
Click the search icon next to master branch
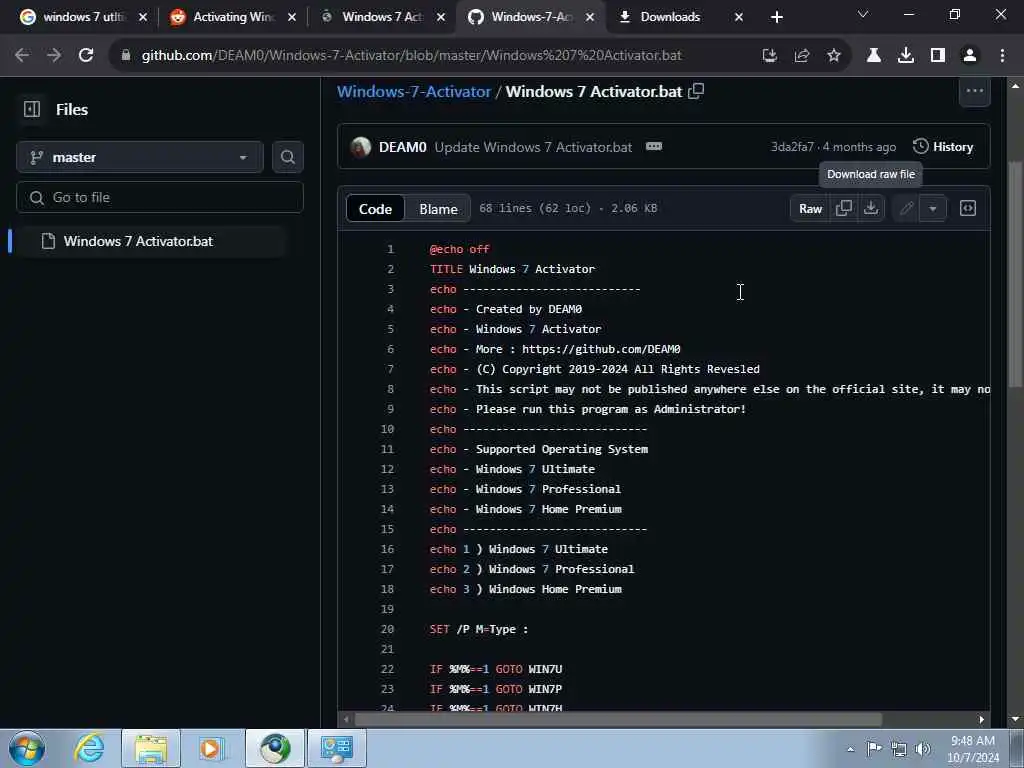287,157
